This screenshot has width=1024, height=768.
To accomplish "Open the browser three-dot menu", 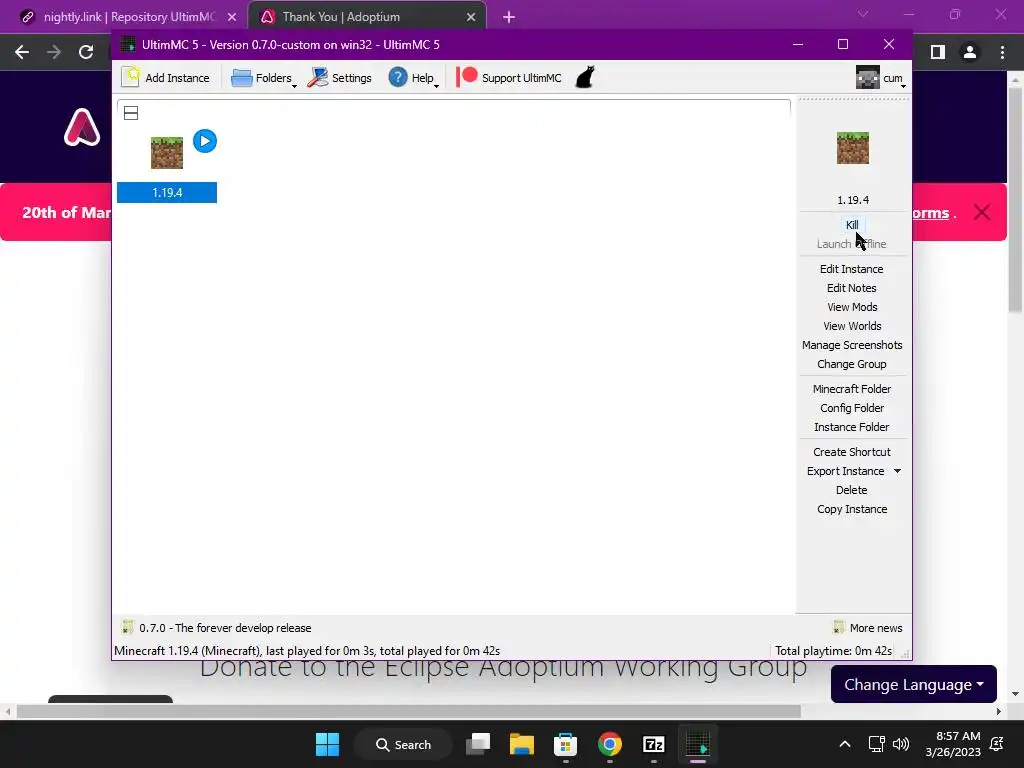I will point(1002,52).
